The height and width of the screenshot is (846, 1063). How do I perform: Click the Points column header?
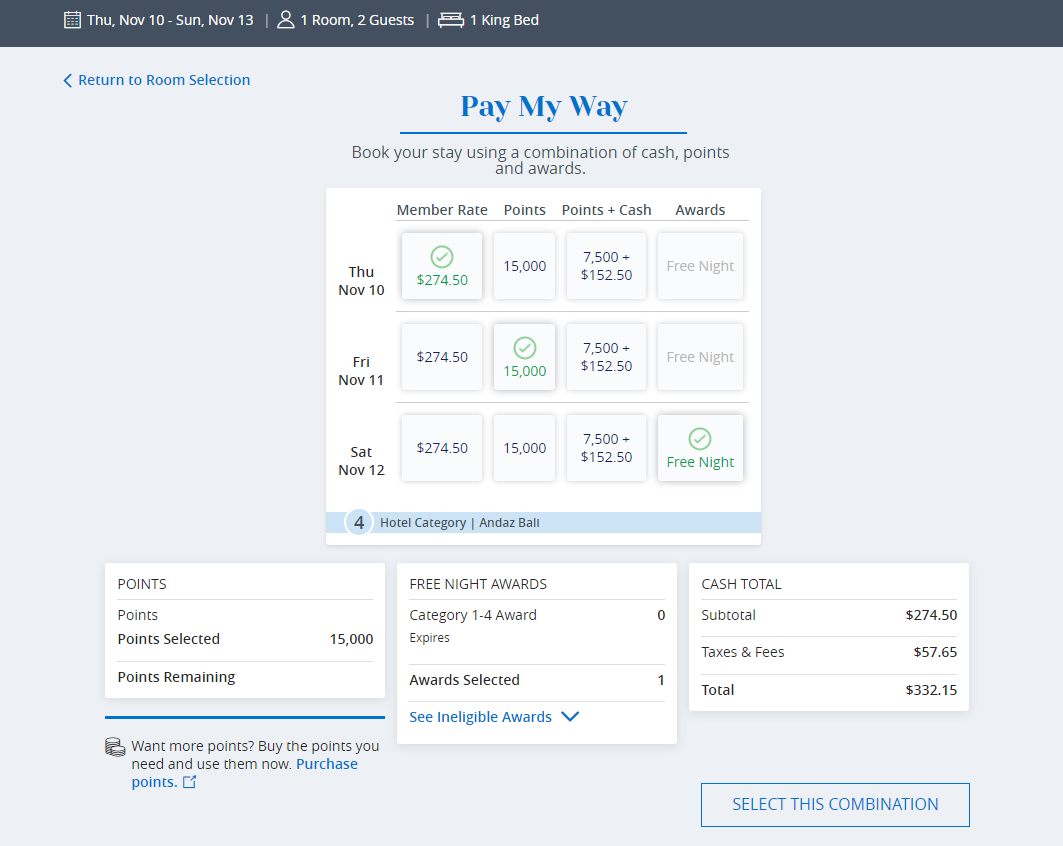click(525, 210)
